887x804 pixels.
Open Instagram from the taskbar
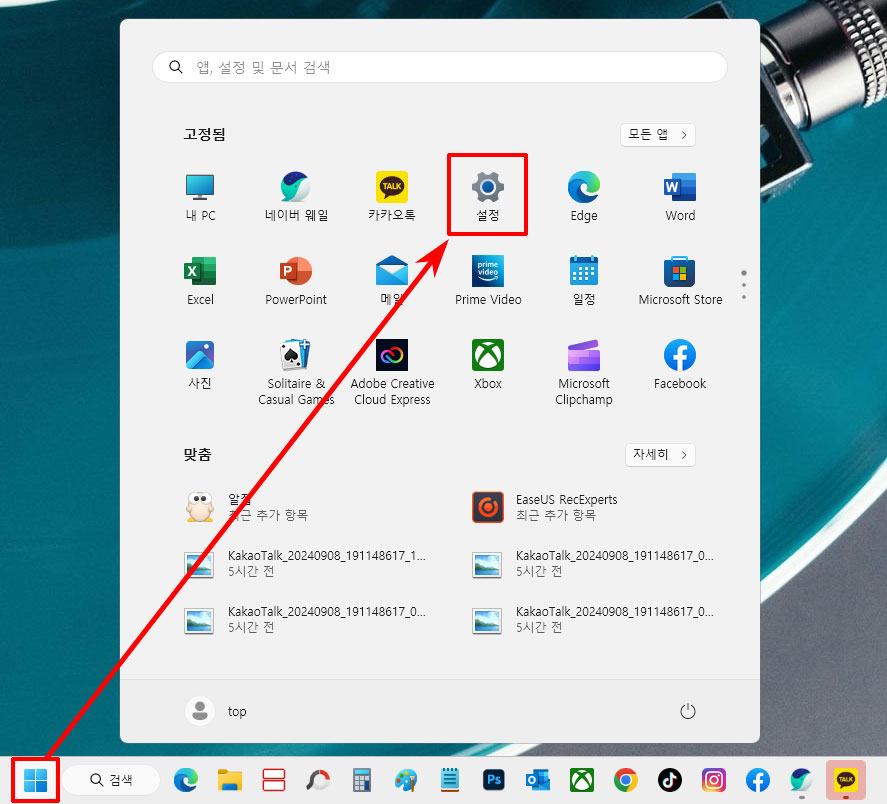coord(714,781)
